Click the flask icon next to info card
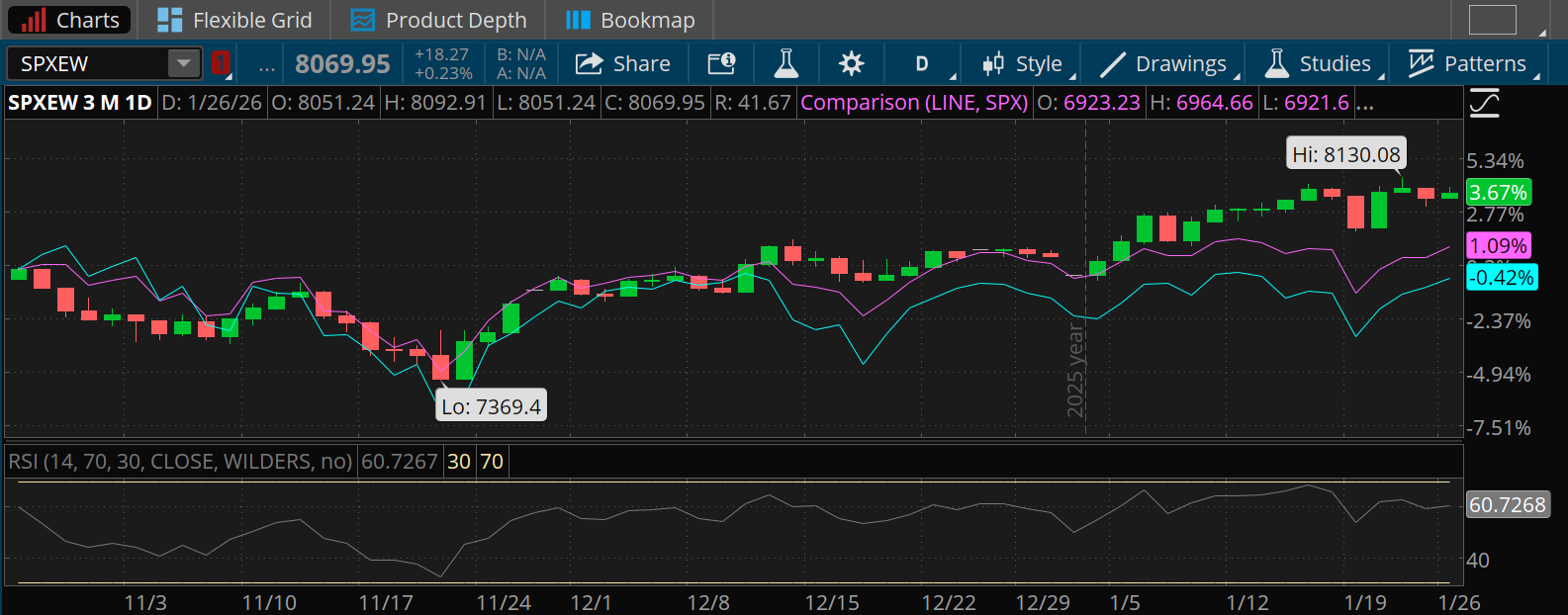Screen dimensions: 1568x615 (786, 64)
